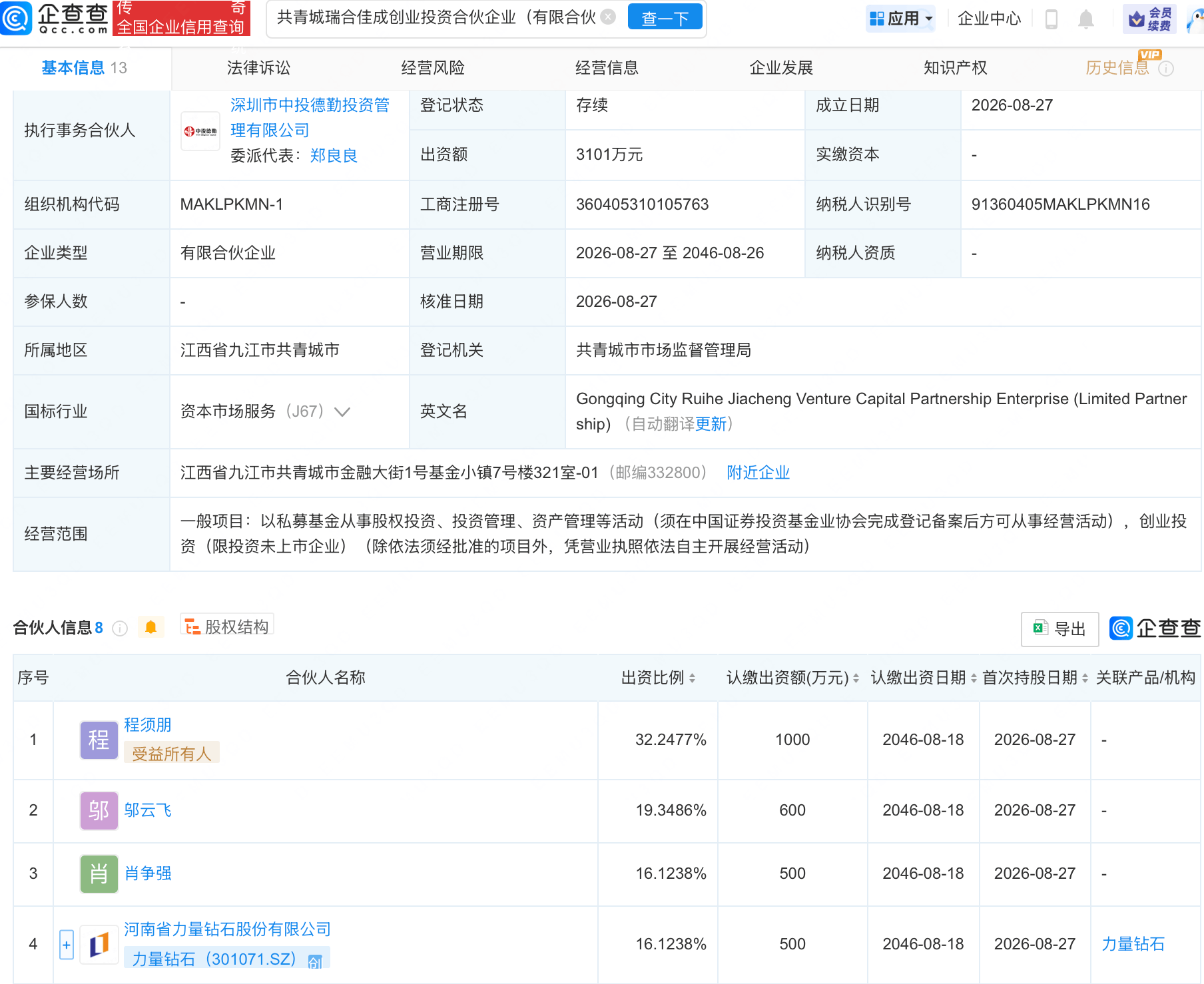Screen dimensions: 1204x984
Task: Open partner 程须朋 link
Action: pyautogui.click(x=148, y=725)
